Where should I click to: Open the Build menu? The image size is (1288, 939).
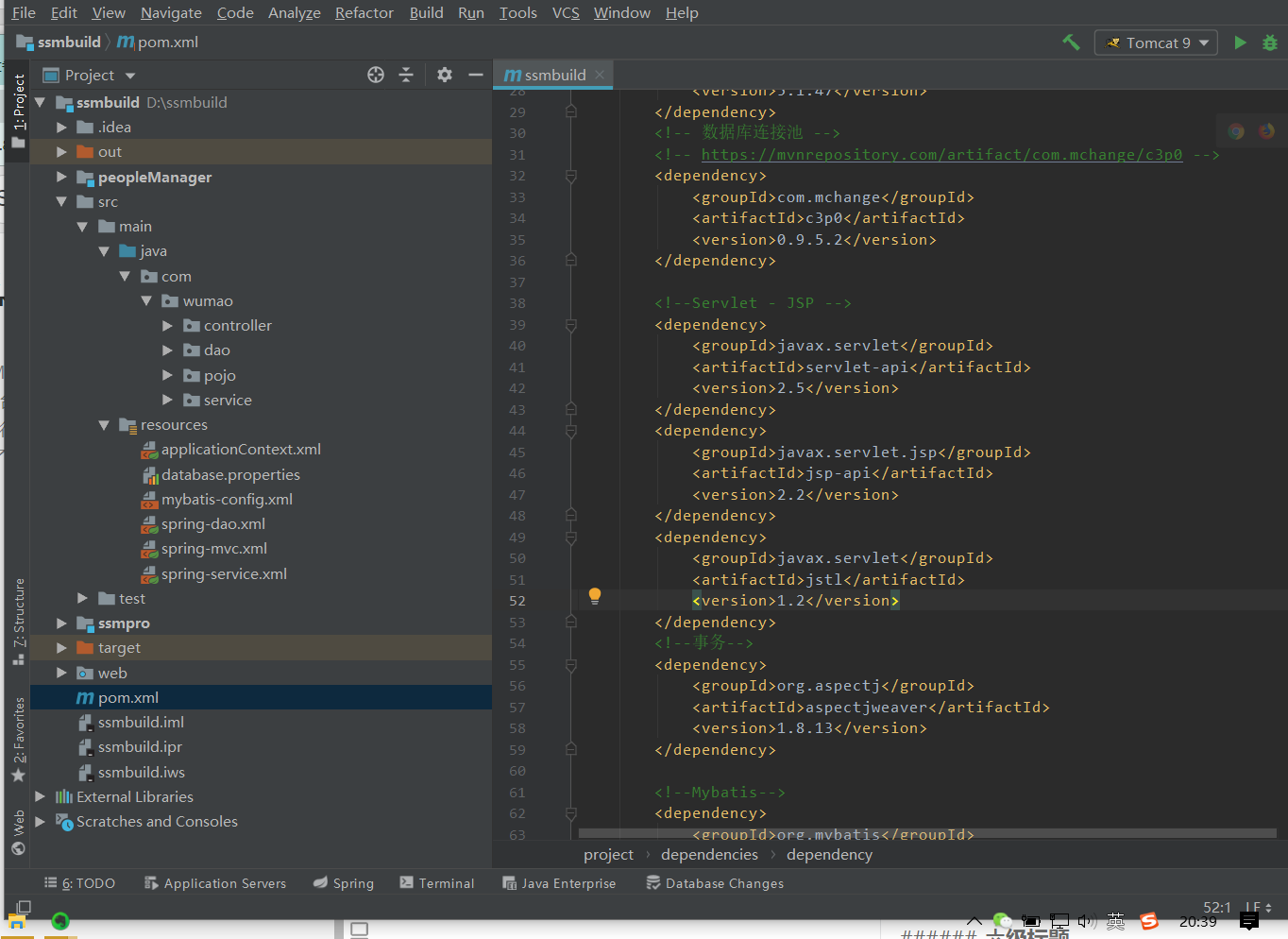[426, 12]
